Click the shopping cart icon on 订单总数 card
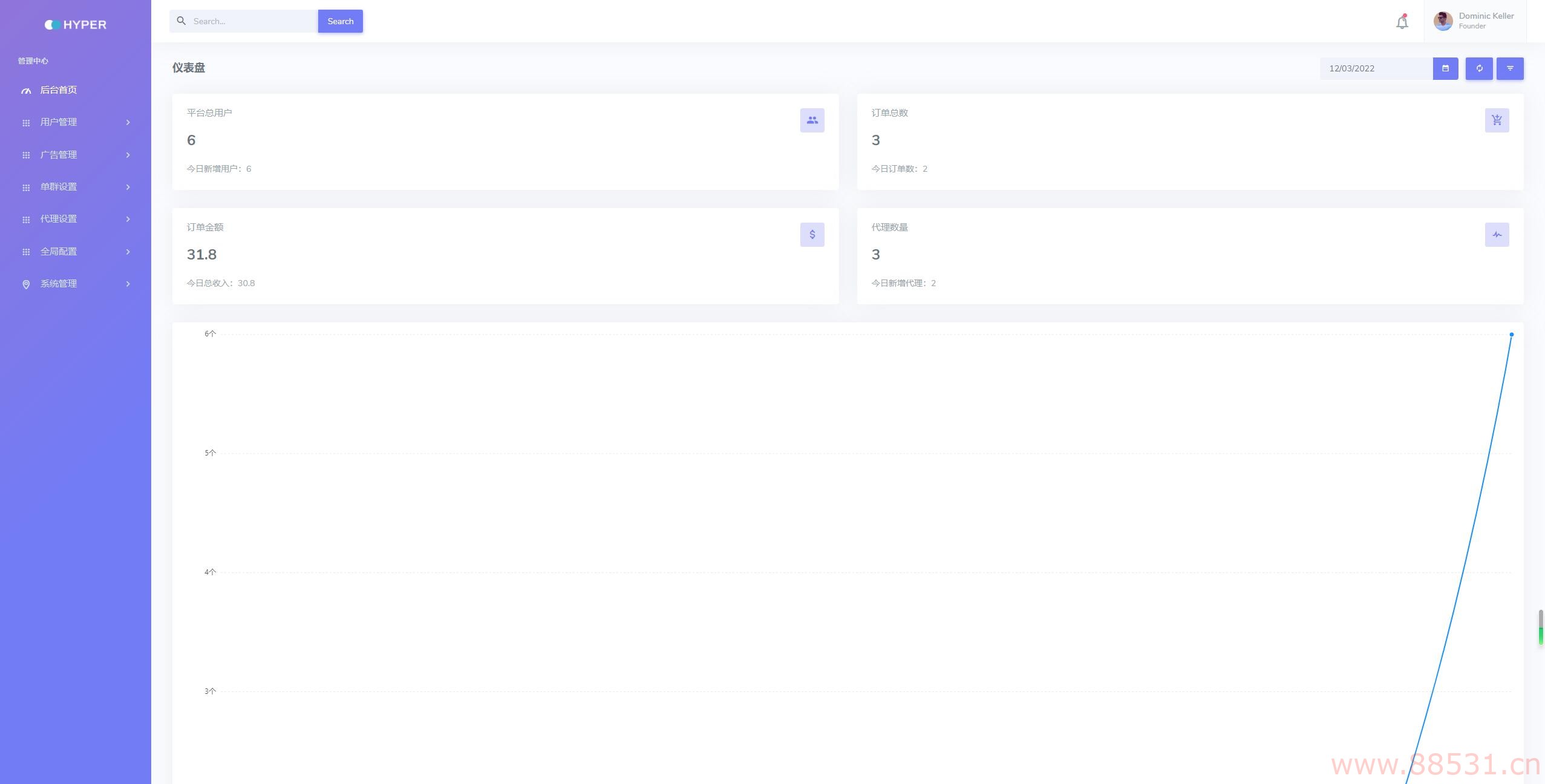1545x784 pixels. click(x=1497, y=120)
